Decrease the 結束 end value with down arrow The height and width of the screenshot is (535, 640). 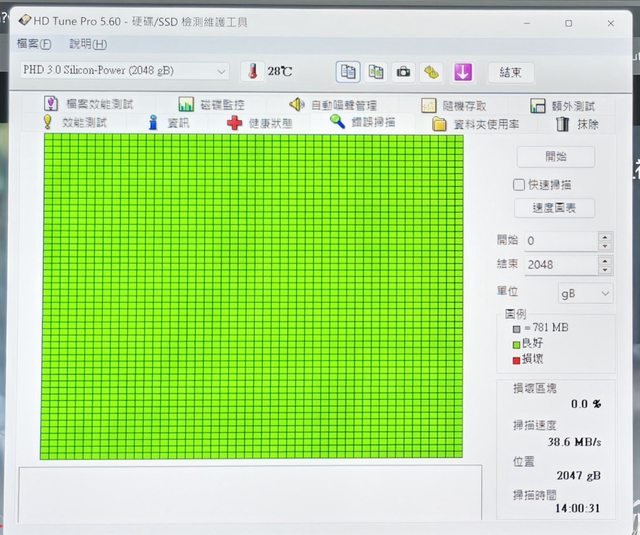604,269
